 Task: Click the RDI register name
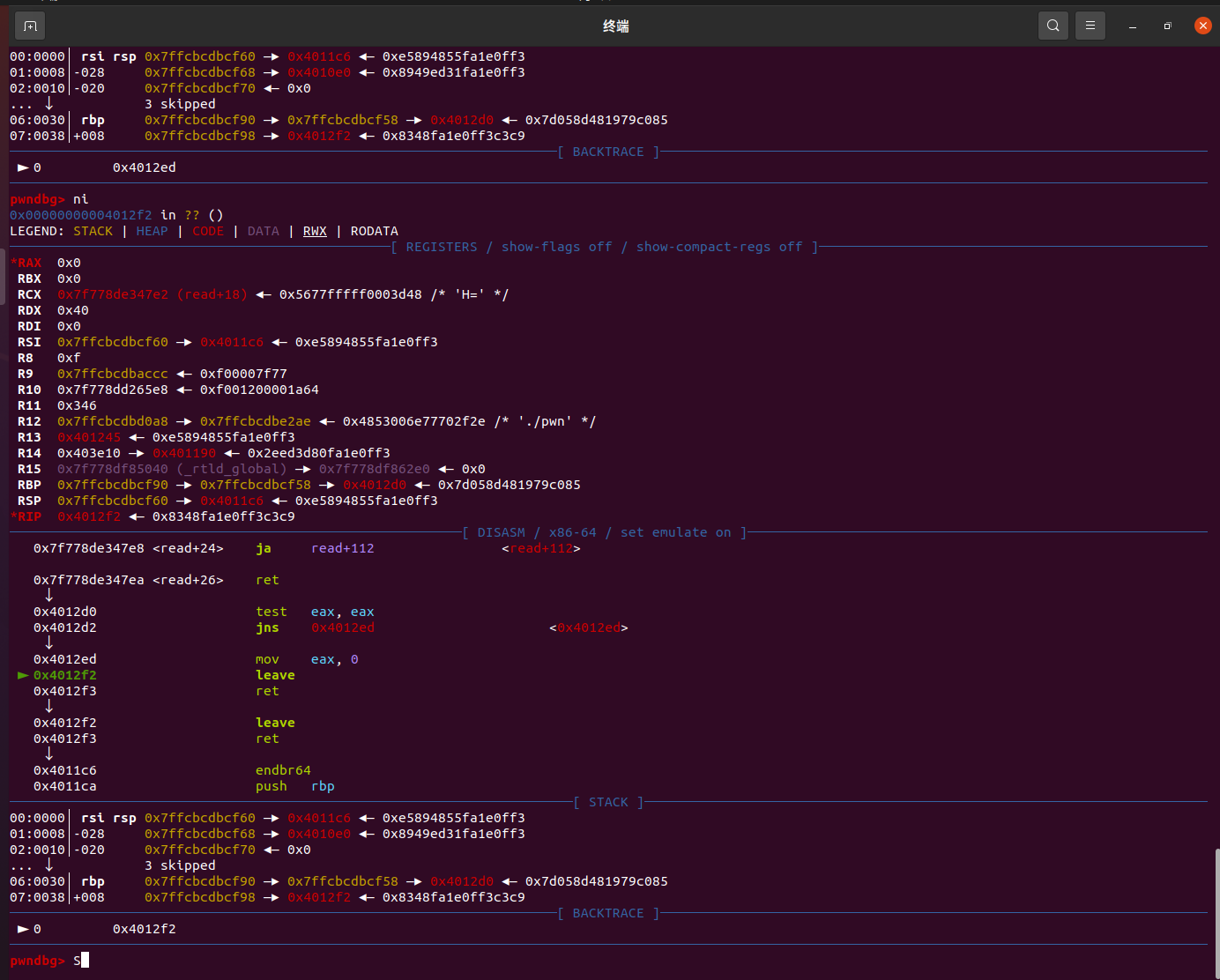[x=29, y=326]
